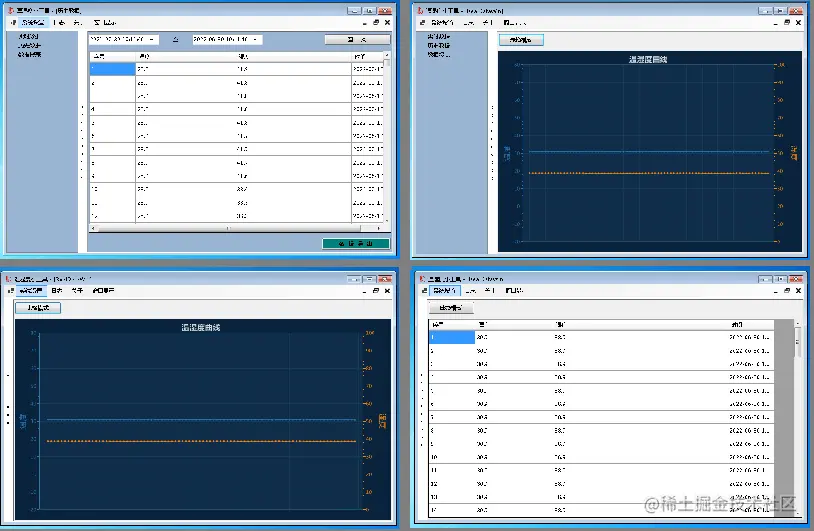Click the 温湿度曲线 chart title in the top-right window
The image size is (814, 531).
coord(647,60)
